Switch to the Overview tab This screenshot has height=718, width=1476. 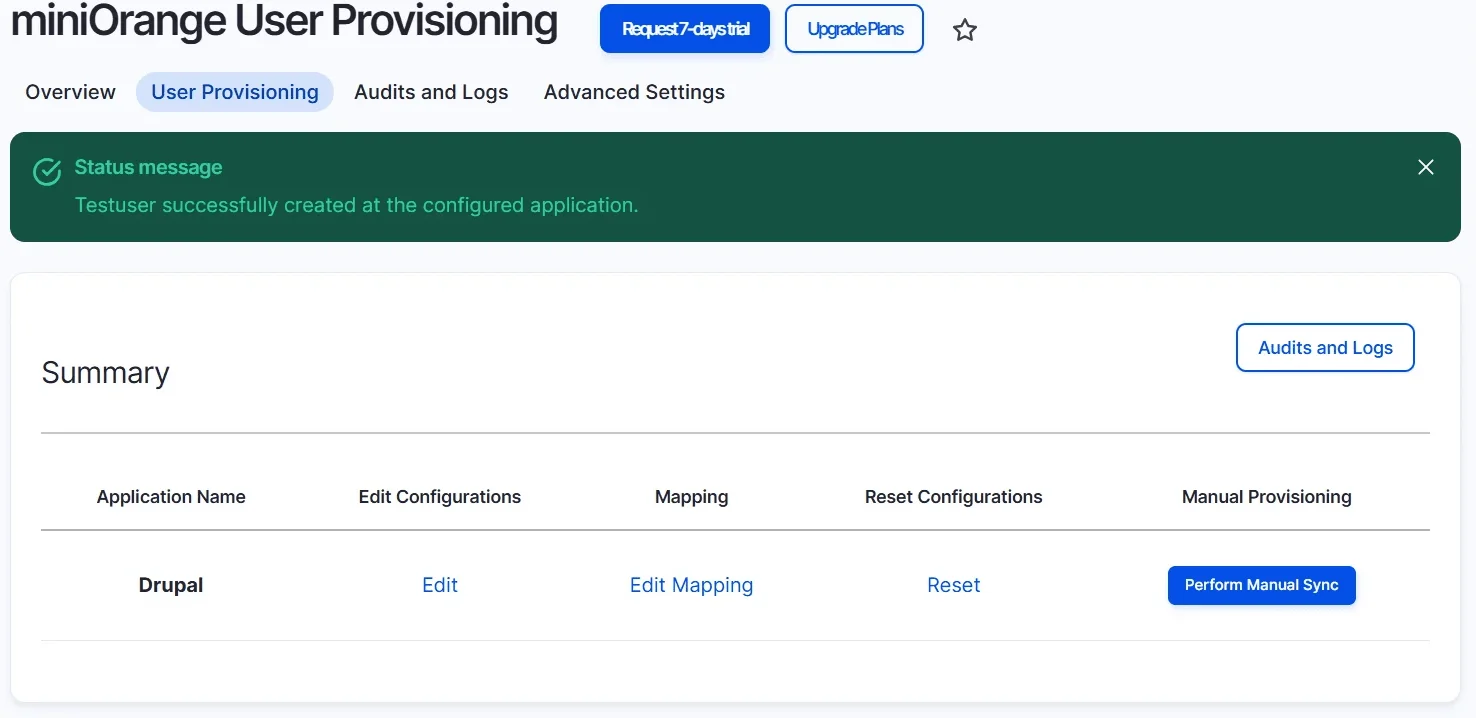point(71,92)
